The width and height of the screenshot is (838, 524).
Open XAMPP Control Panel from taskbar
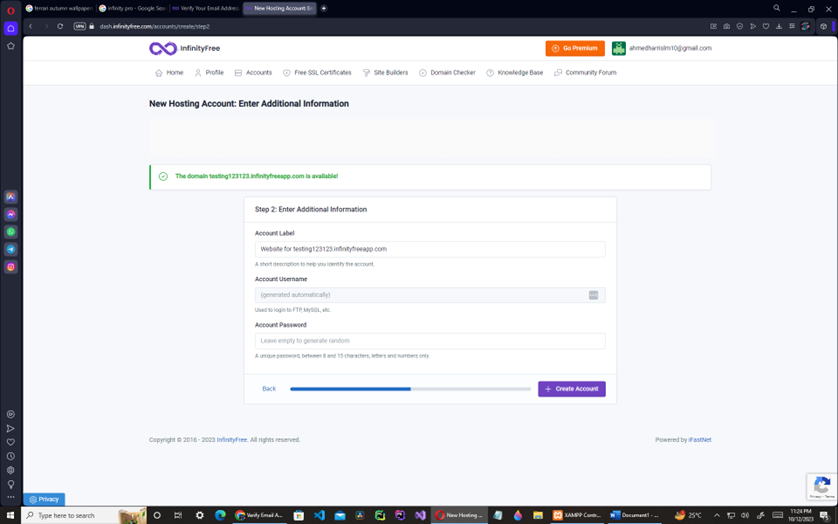tap(575, 515)
